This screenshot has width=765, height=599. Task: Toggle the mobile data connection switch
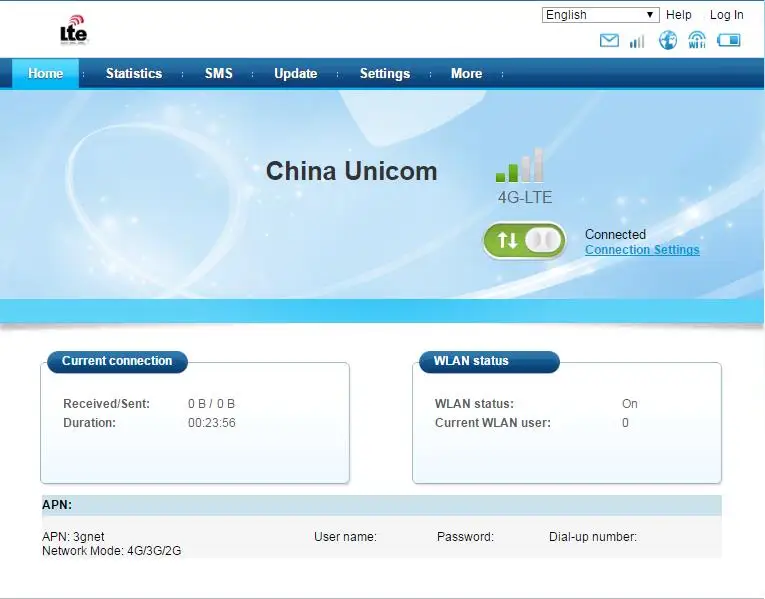(x=524, y=240)
